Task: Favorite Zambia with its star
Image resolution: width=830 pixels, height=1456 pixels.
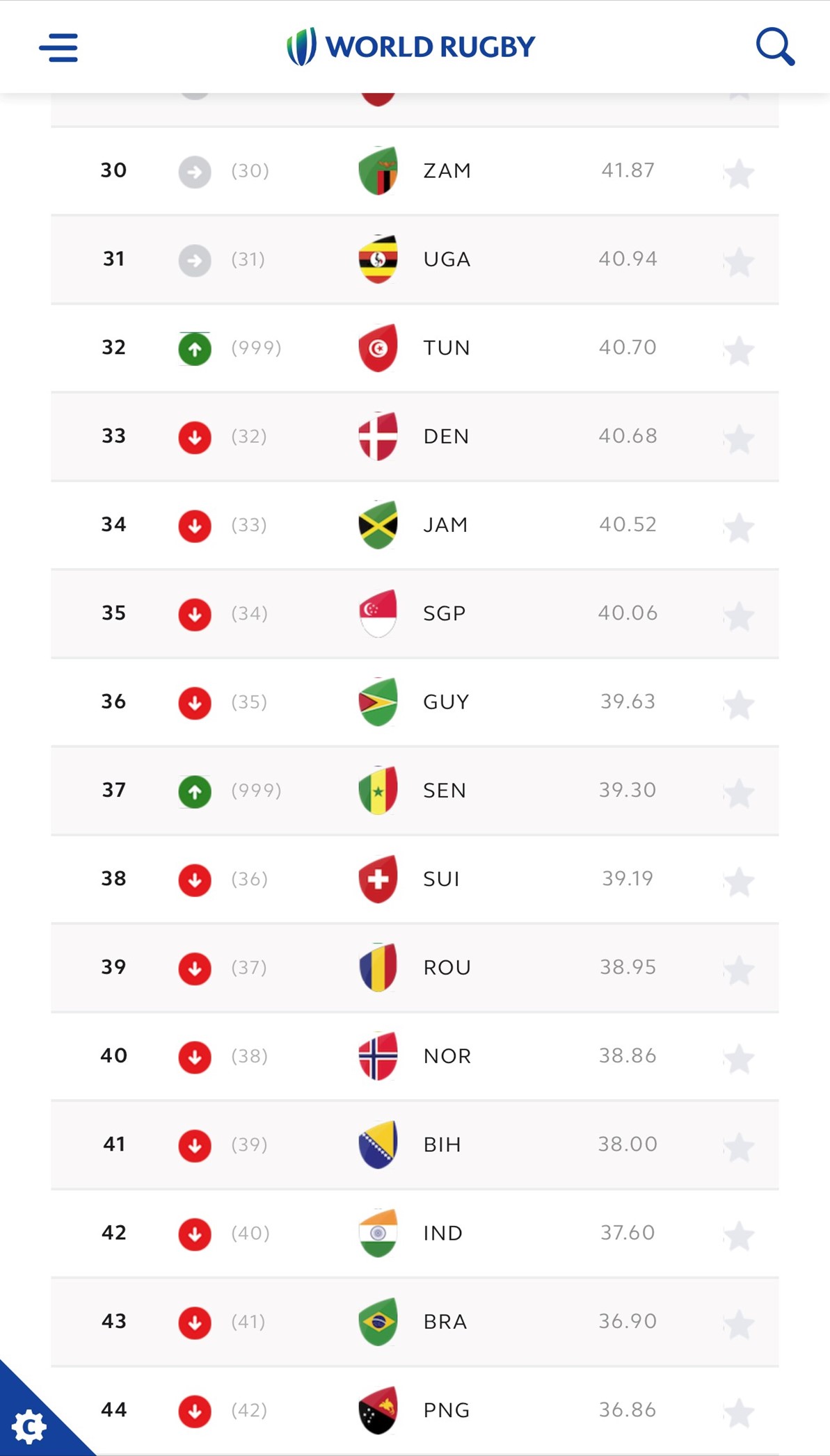Action: click(x=739, y=173)
